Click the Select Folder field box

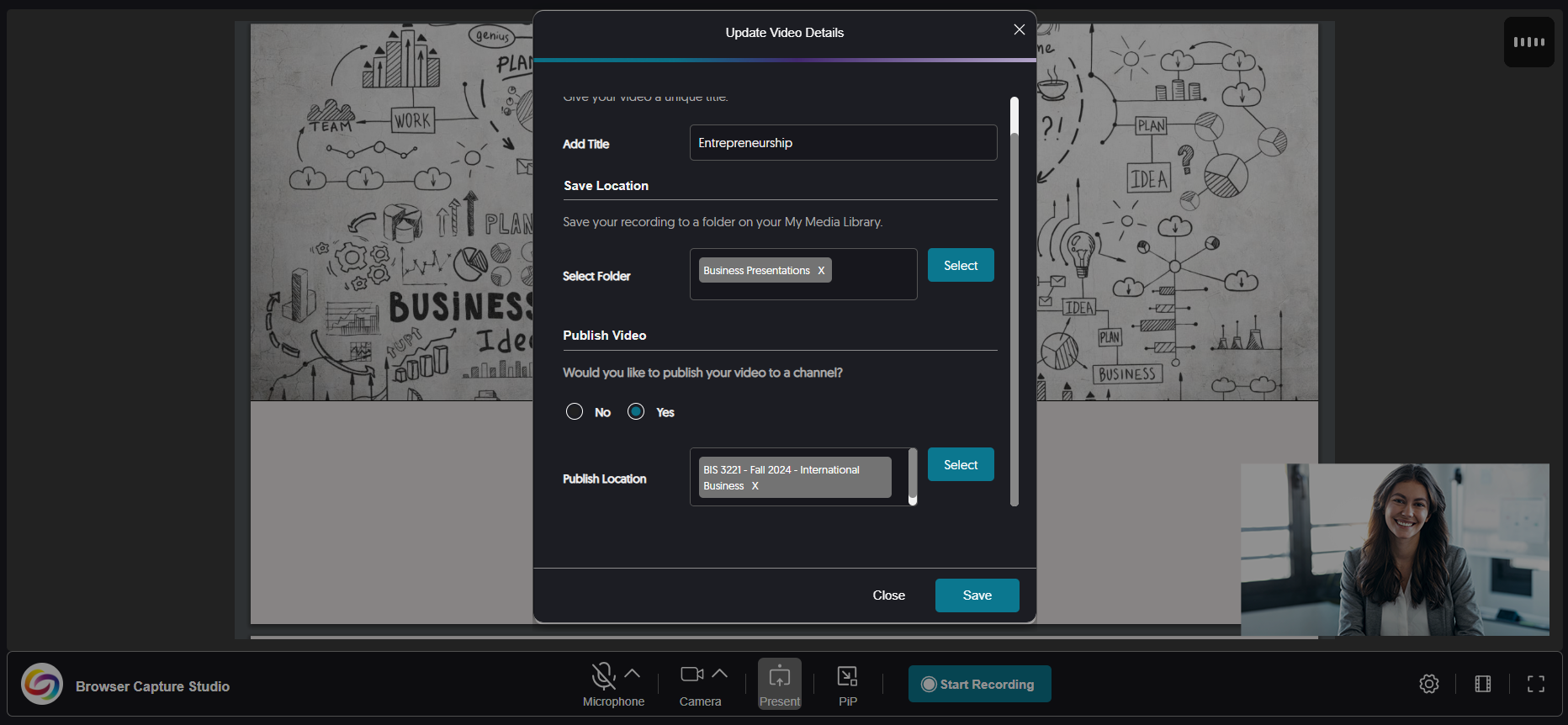click(803, 274)
